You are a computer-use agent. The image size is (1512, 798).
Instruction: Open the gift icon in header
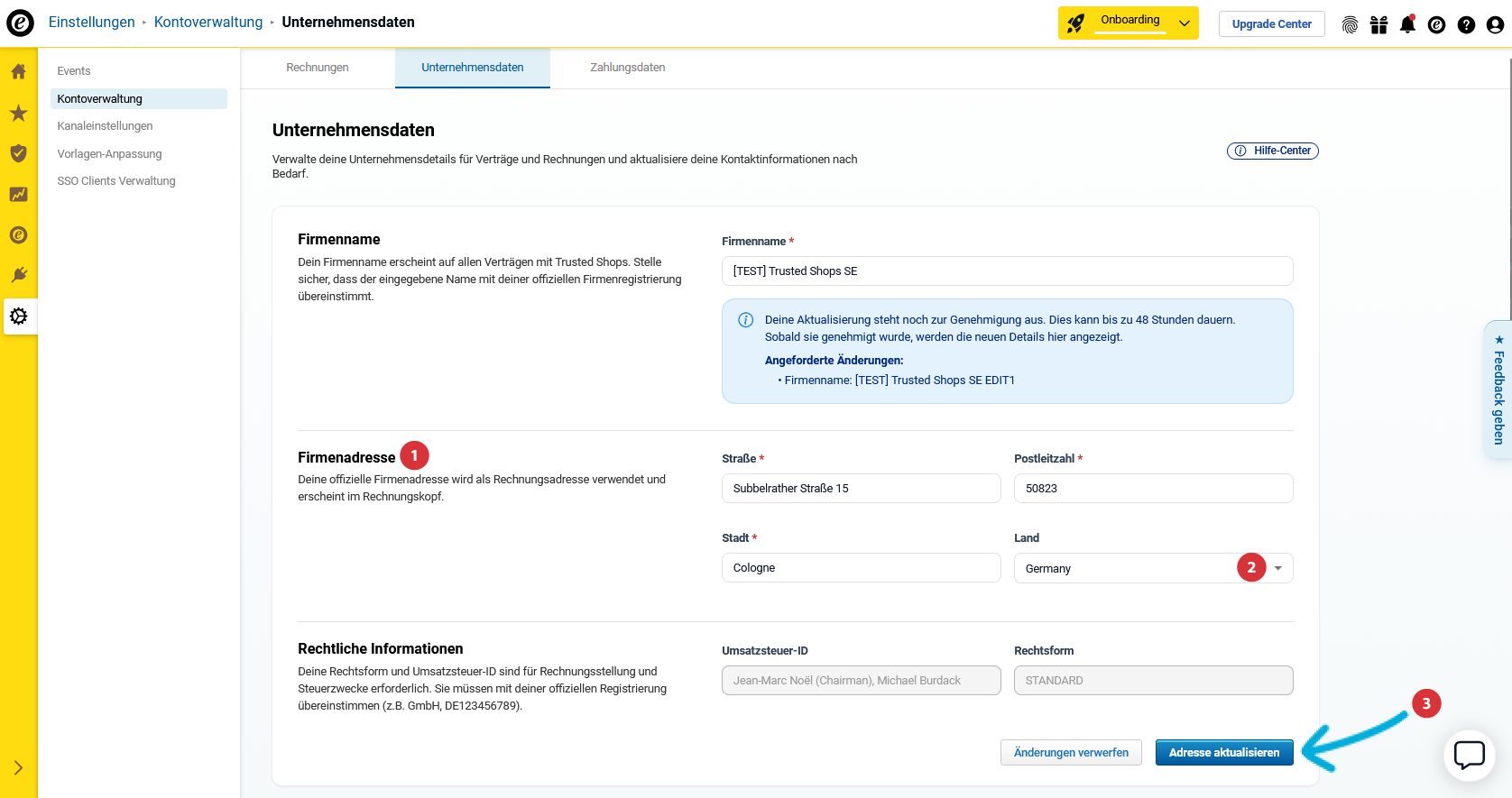point(1378,24)
